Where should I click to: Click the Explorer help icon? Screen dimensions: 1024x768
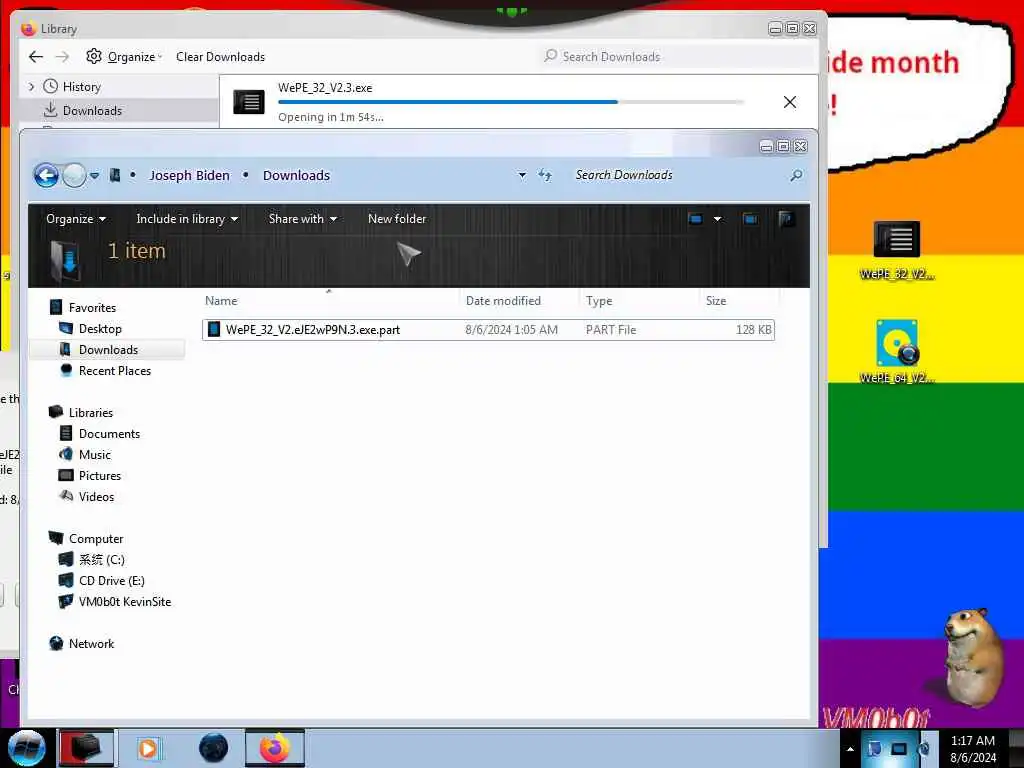[x=786, y=219]
